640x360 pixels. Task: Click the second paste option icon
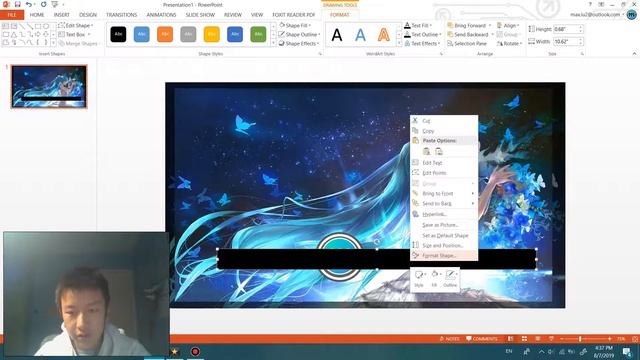coord(439,151)
